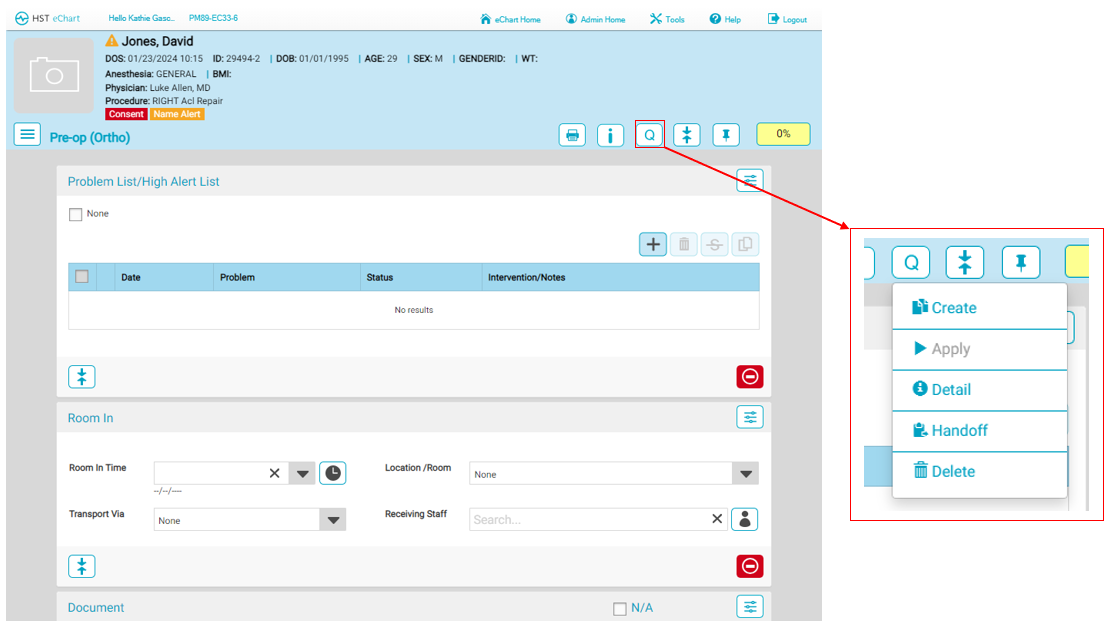The height and width of the screenshot is (631, 1113).
Task: Check the None checkbox under Problem List
Action: tap(76, 214)
